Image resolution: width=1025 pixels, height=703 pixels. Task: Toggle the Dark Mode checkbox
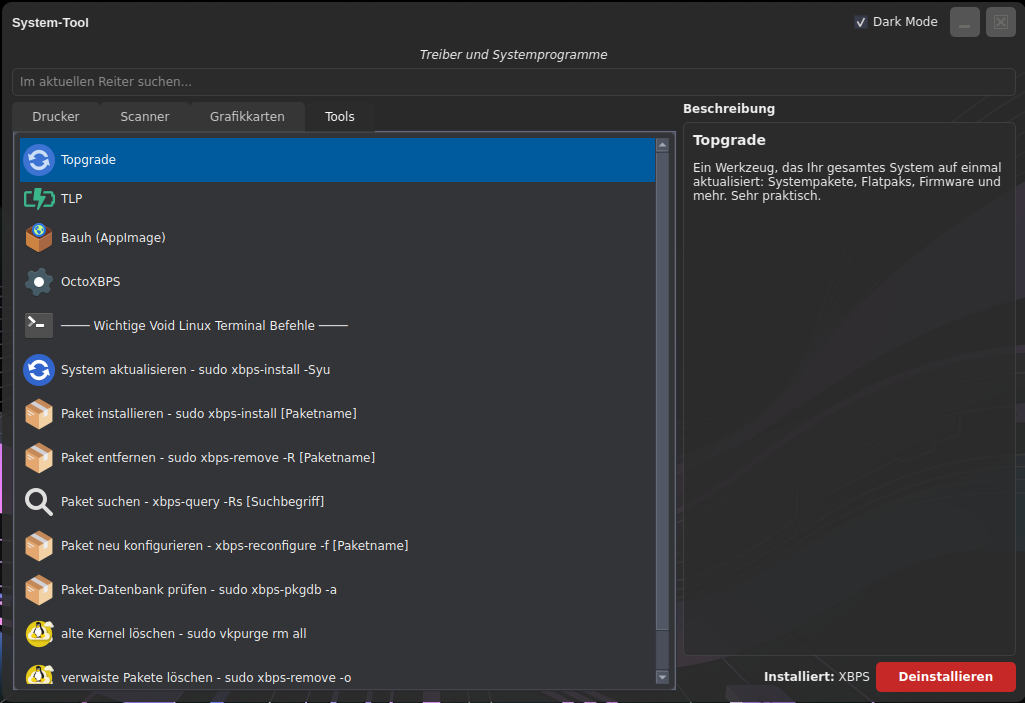[x=861, y=22]
